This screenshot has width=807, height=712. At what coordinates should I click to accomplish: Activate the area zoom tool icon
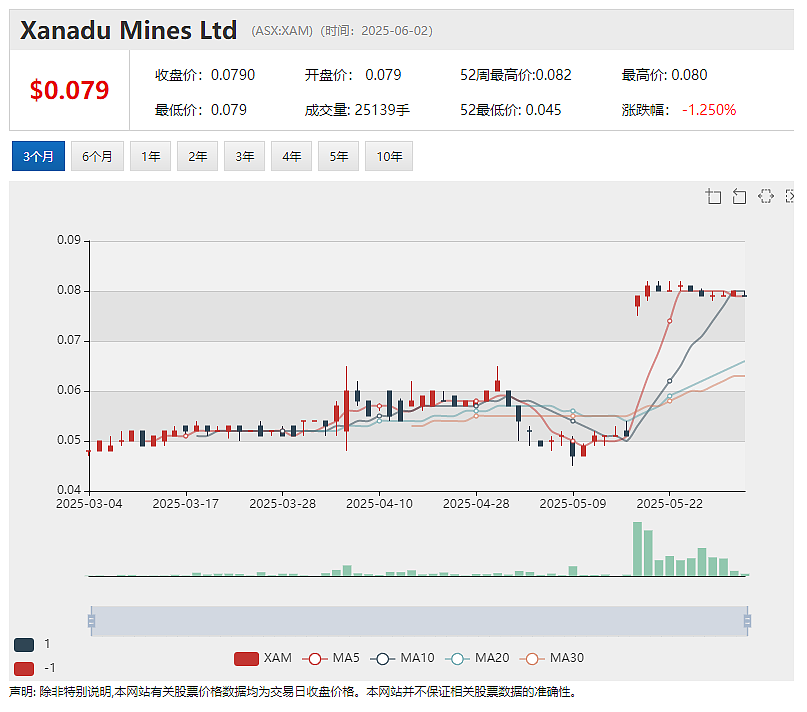pos(713,196)
